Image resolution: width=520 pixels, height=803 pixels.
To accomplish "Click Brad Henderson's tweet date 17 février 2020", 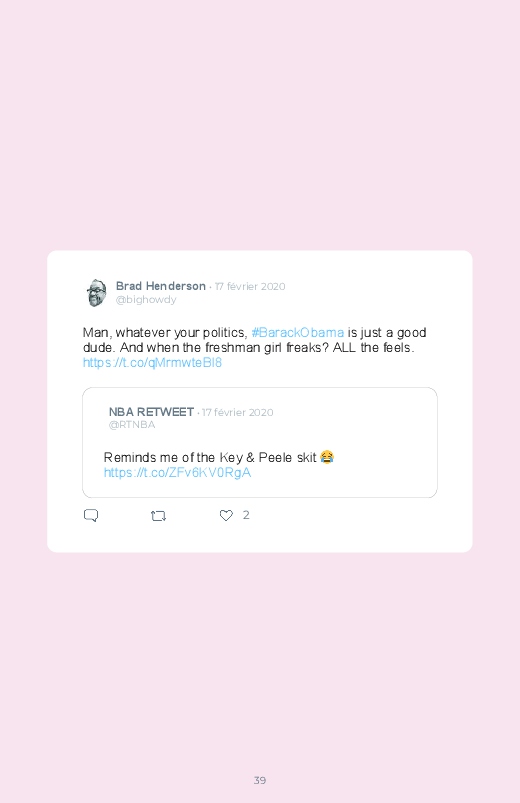I will click(250, 286).
